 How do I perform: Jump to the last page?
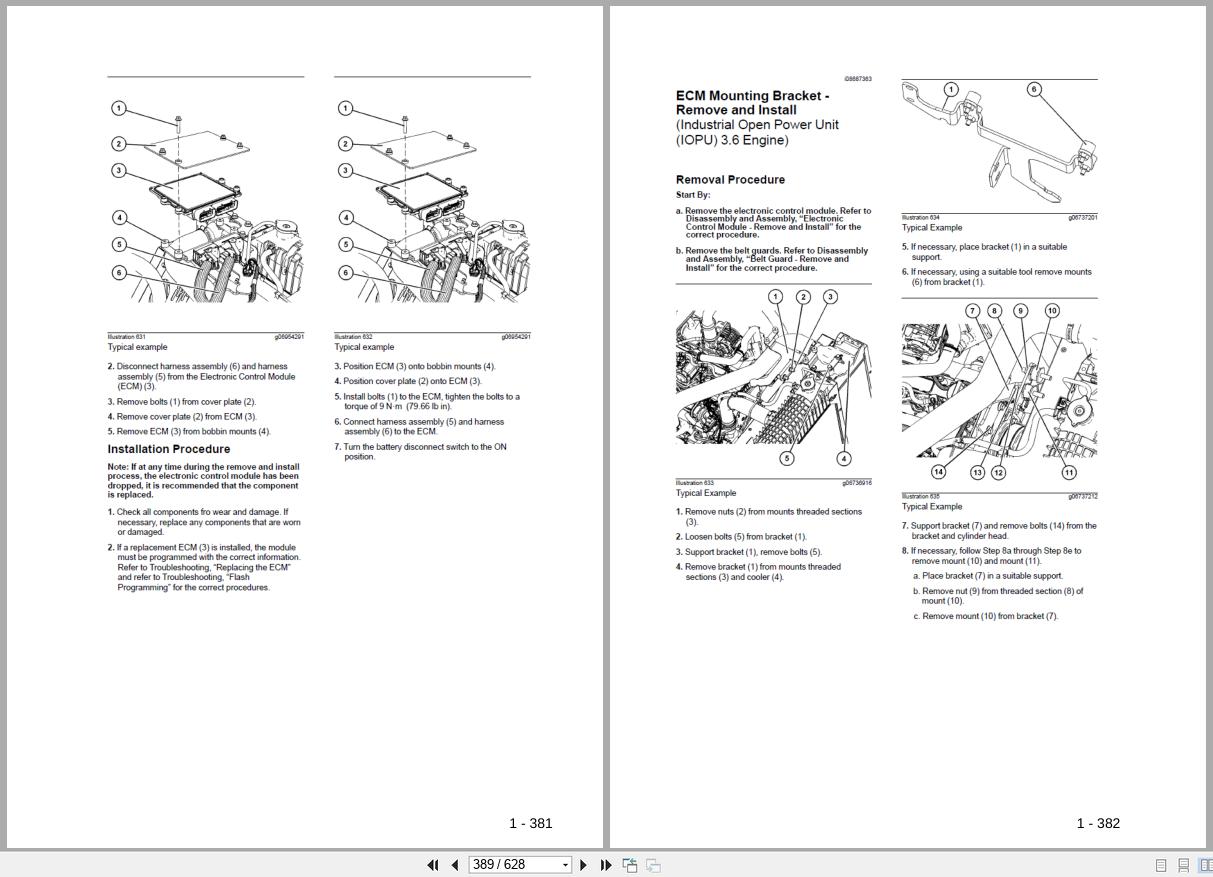606,864
